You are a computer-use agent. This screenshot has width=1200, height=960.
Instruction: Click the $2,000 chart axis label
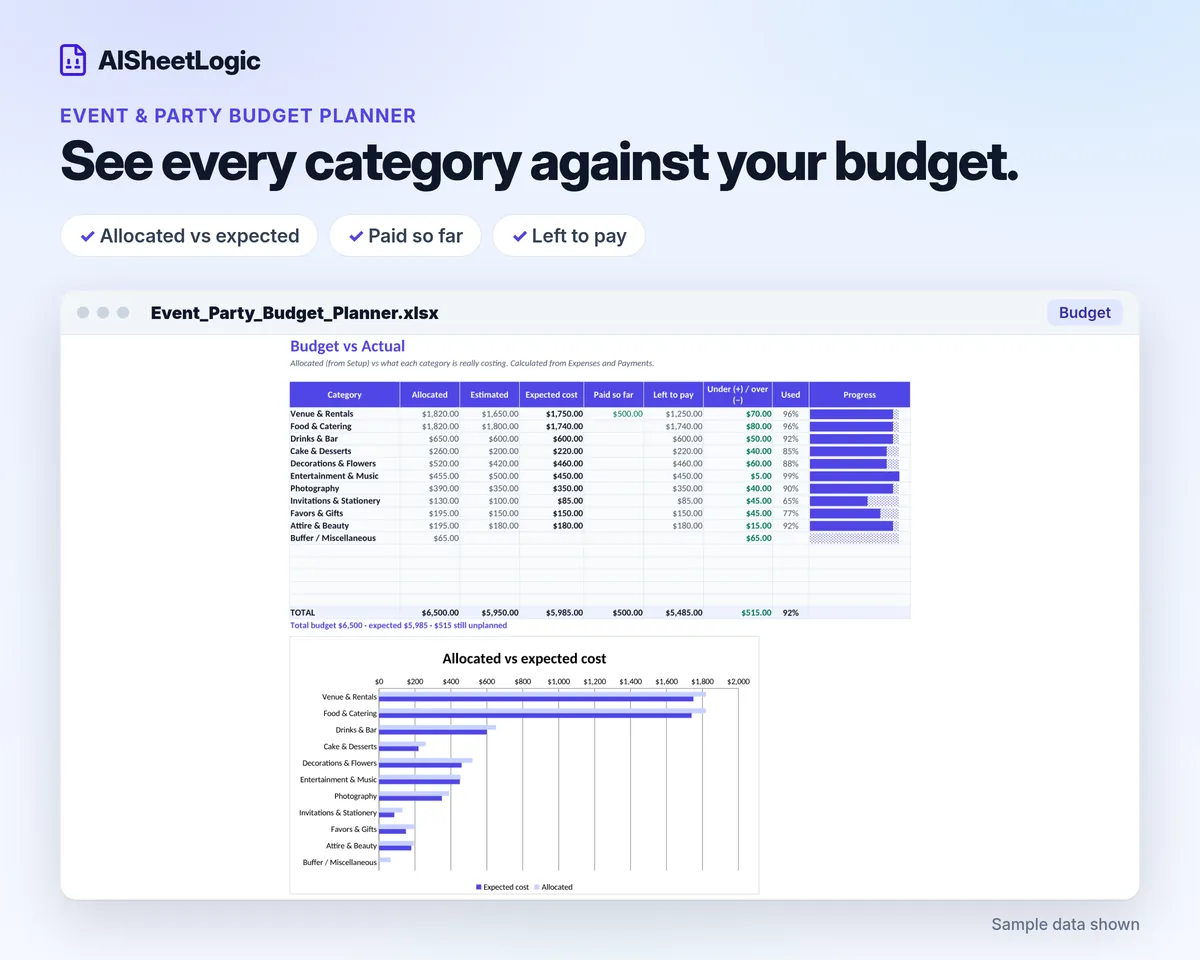(738, 681)
